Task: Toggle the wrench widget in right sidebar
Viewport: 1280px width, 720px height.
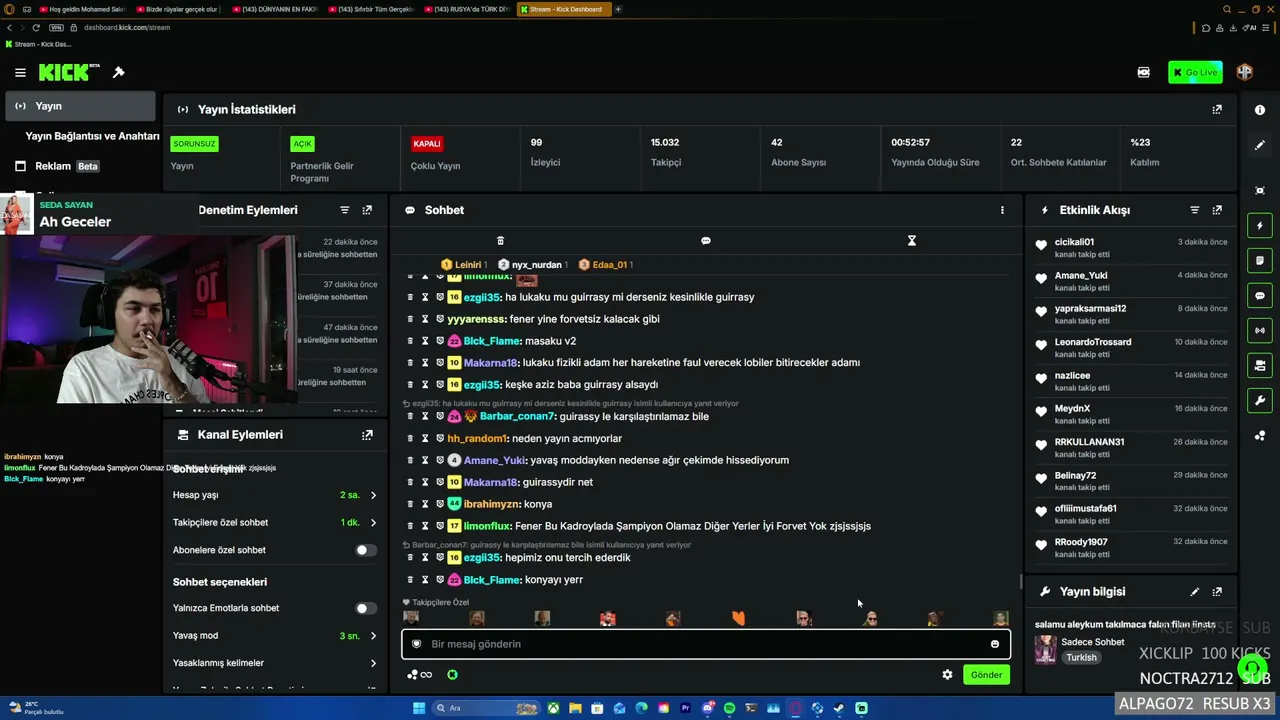Action: tap(1260, 400)
